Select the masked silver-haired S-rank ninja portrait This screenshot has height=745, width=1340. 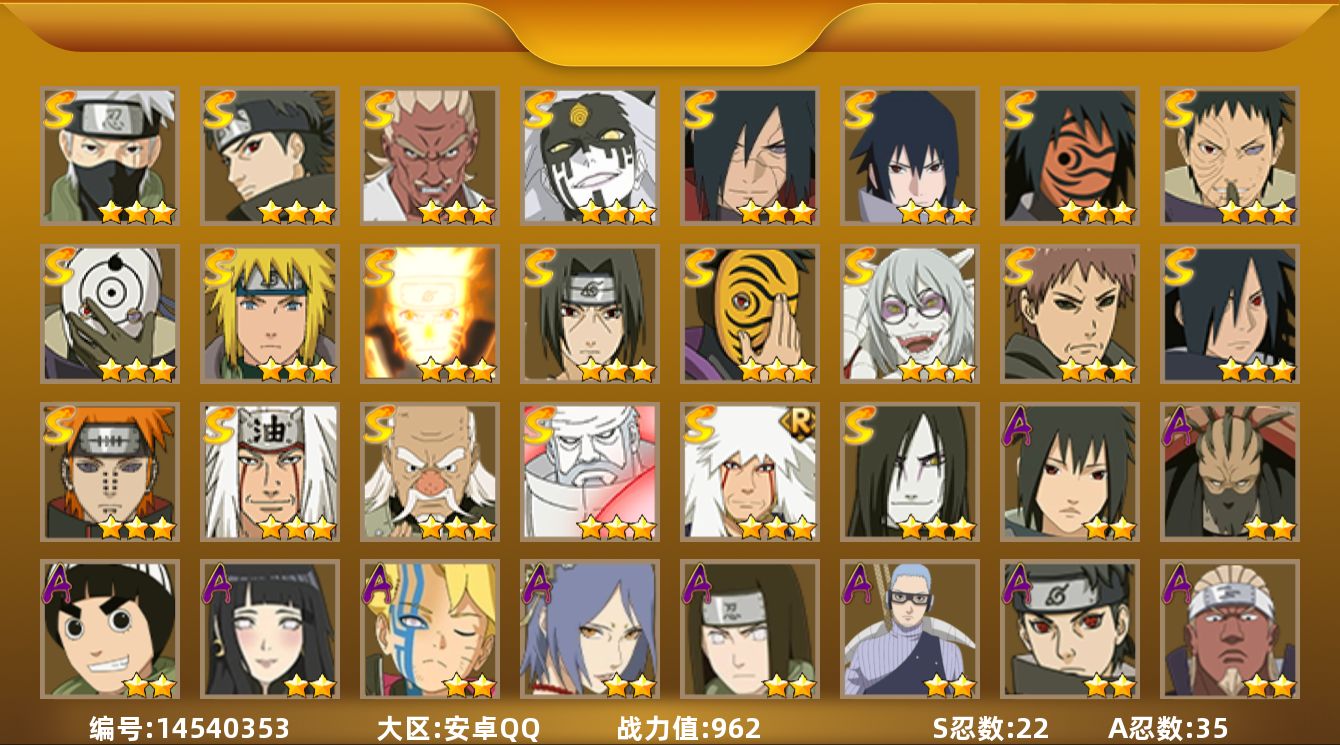[110, 155]
